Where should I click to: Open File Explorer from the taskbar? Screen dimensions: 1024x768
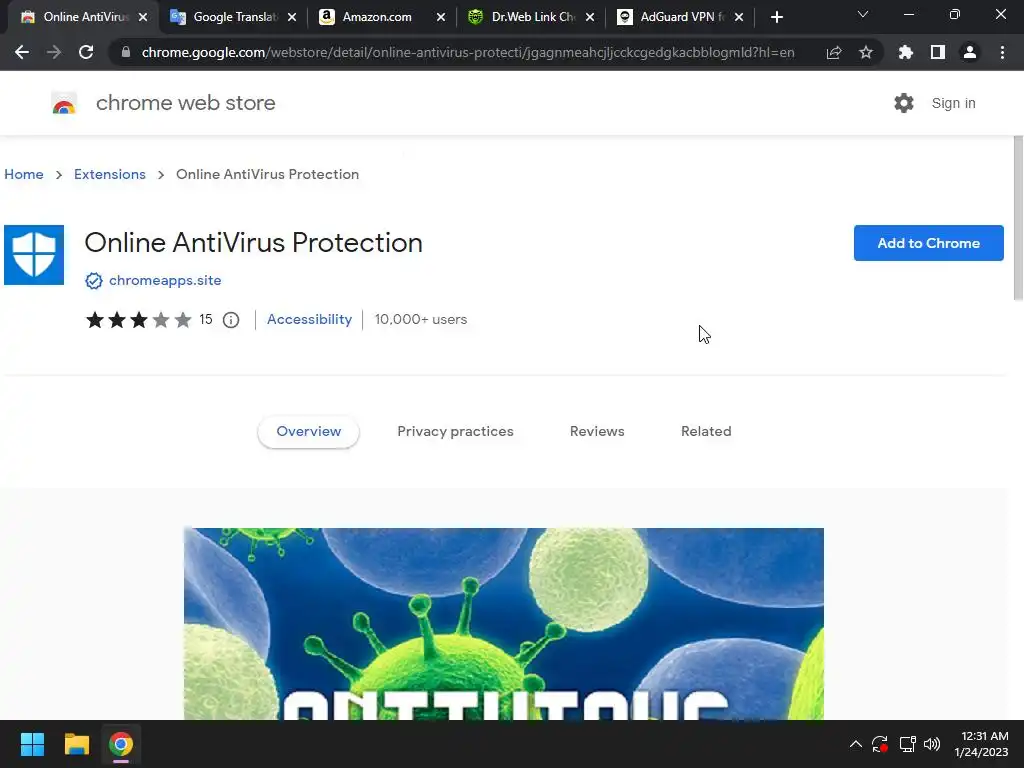(76, 744)
